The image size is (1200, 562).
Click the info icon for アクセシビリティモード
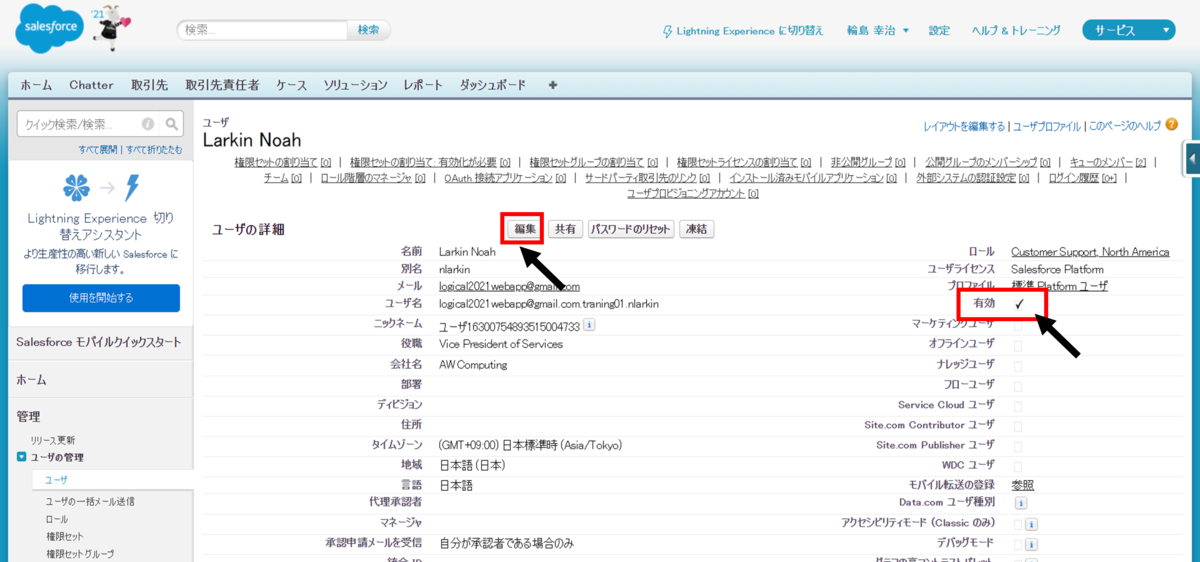click(1031, 523)
